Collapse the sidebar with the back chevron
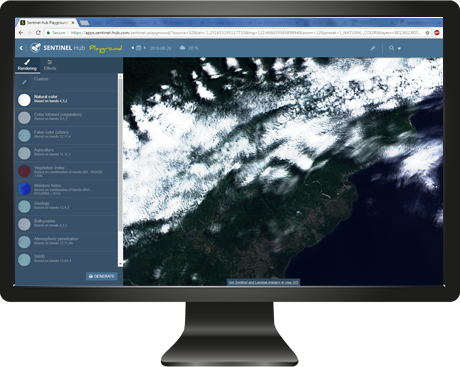460x367 pixels. 21,48
